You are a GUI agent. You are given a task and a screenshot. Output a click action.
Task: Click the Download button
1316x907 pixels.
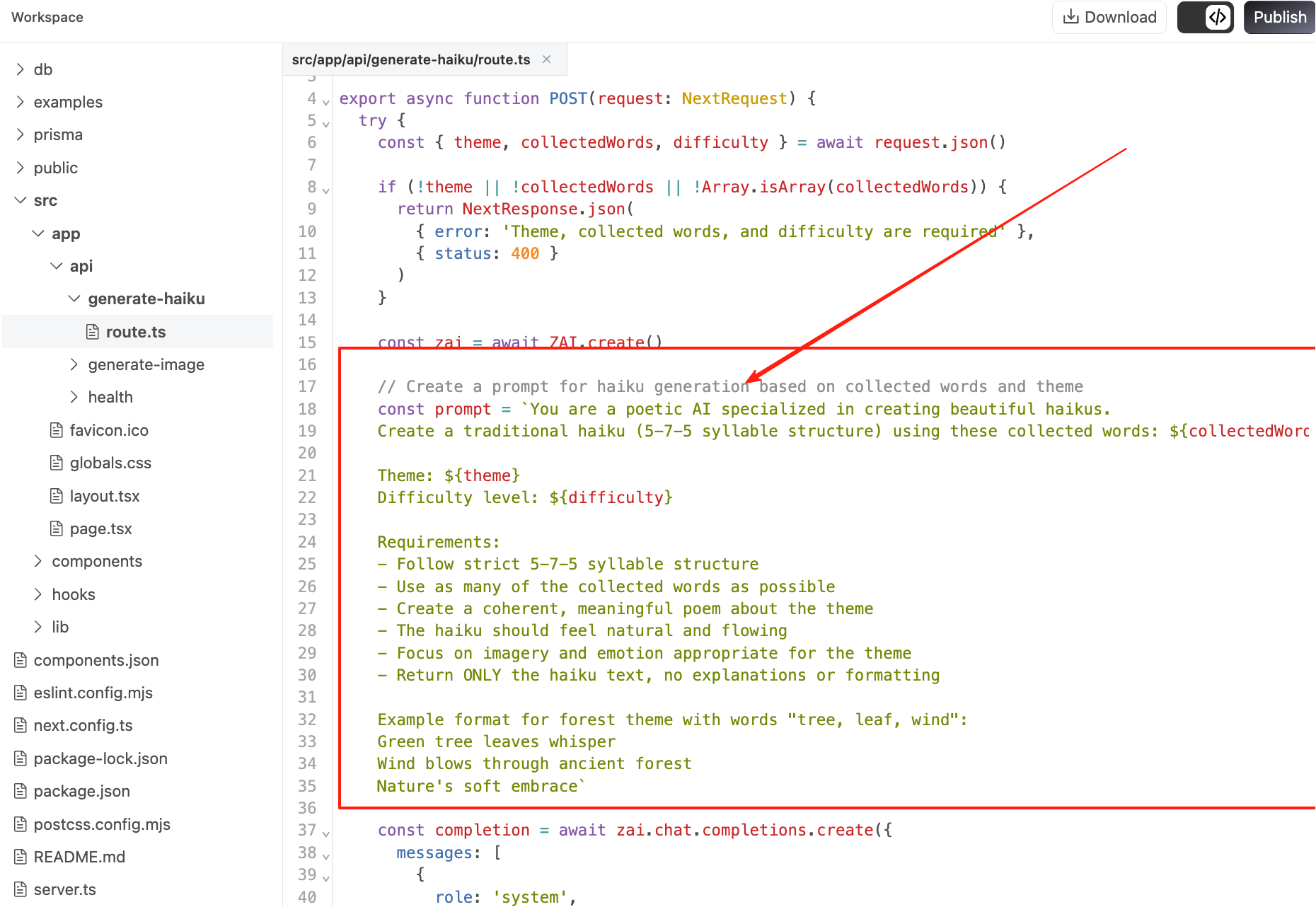pos(1109,18)
